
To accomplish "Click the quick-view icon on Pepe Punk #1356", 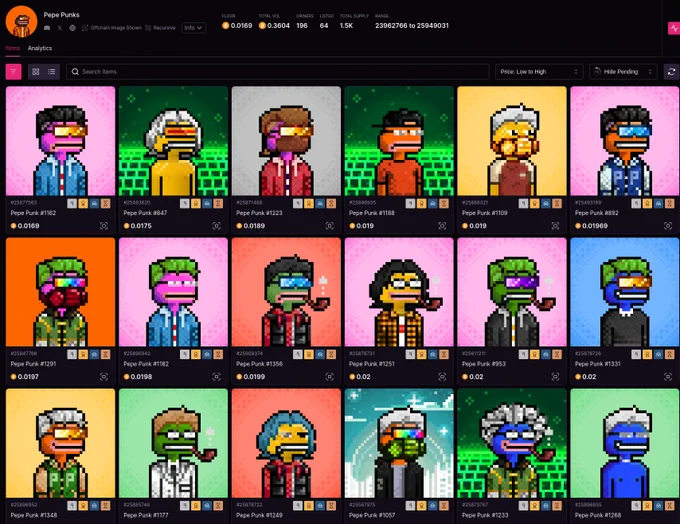I will point(330,377).
